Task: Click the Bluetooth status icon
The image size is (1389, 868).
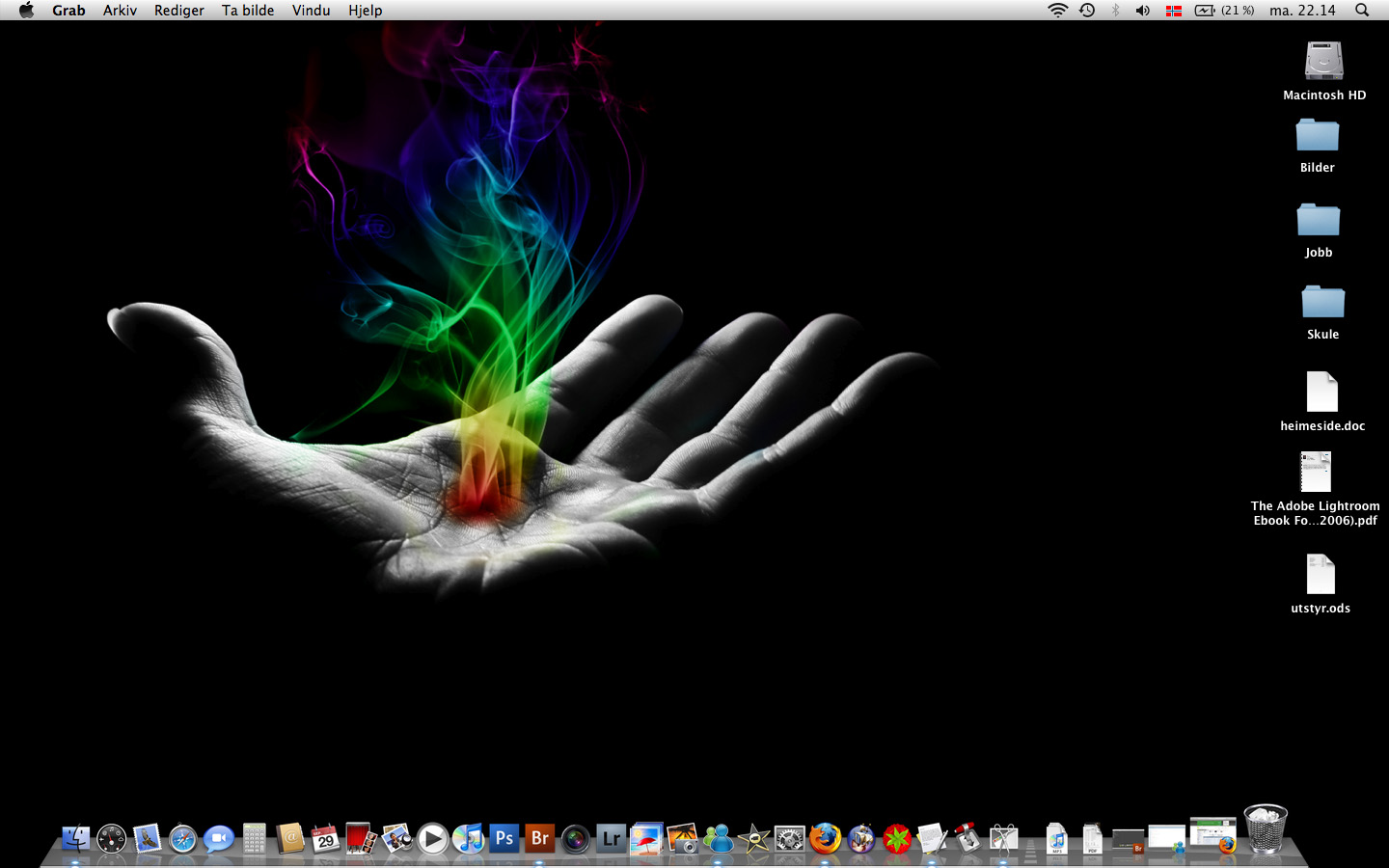Action: [1115, 10]
